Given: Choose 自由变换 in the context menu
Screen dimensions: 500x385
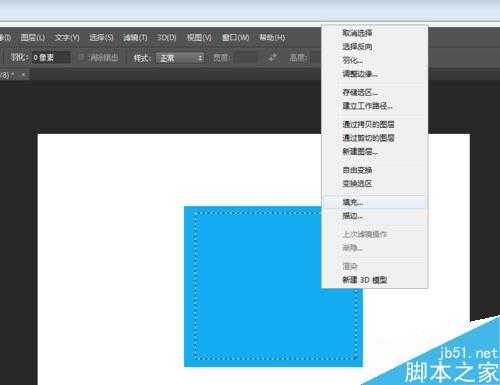Looking at the screenshot, I should click(375, 170).
